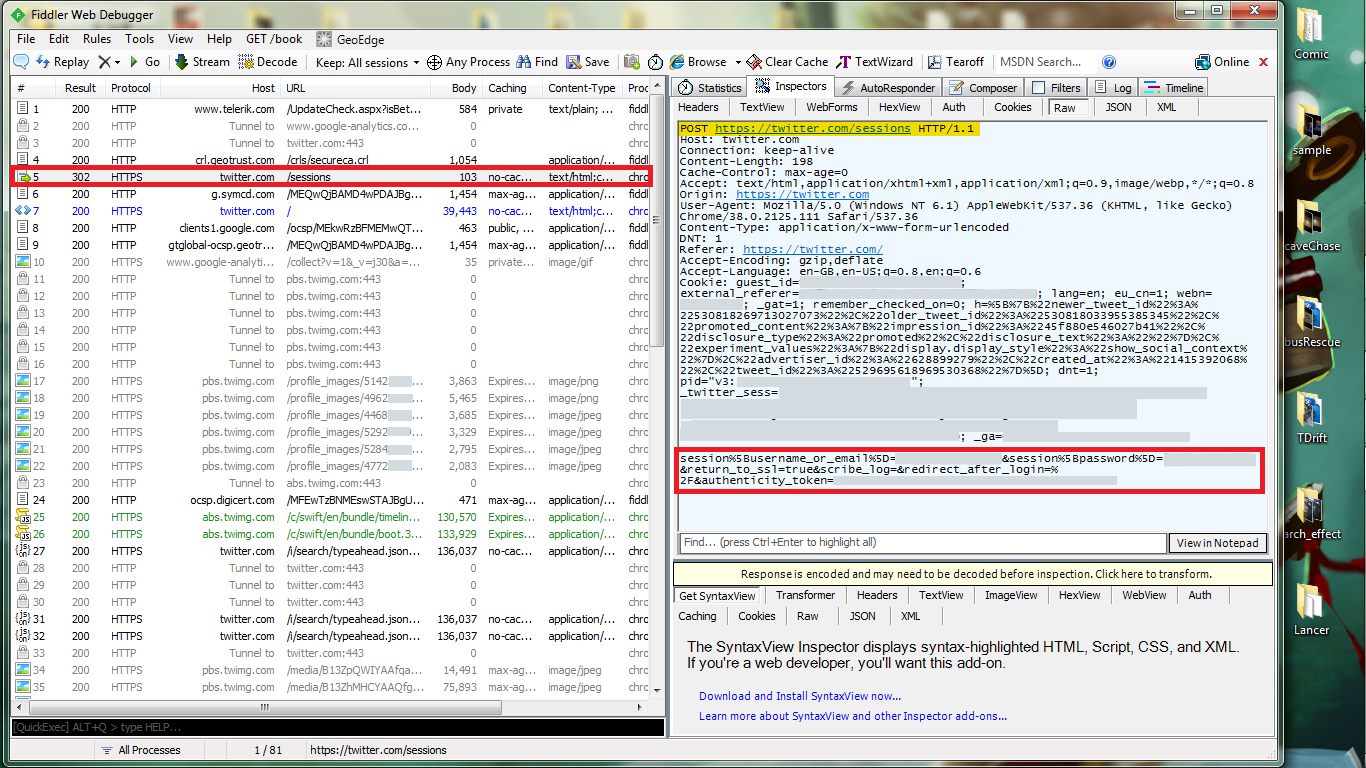The width and height of the screenshot is (1366, 768).
Task: Select the response ImageView tab
Action: click(x=1011, y=595)
